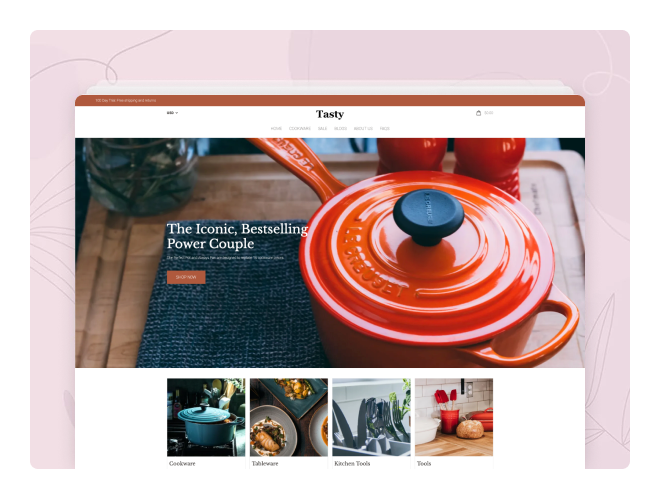Click the free shipping announcement bar text

point(125,101)
